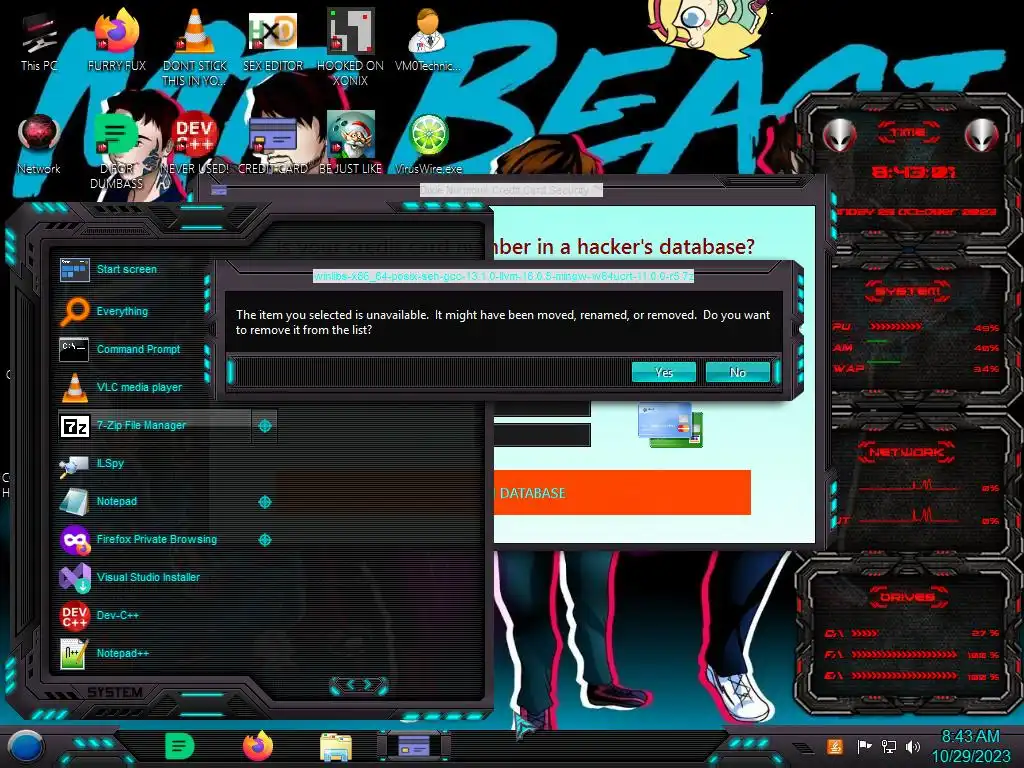Select the Network desktop icon

[39, 145]
